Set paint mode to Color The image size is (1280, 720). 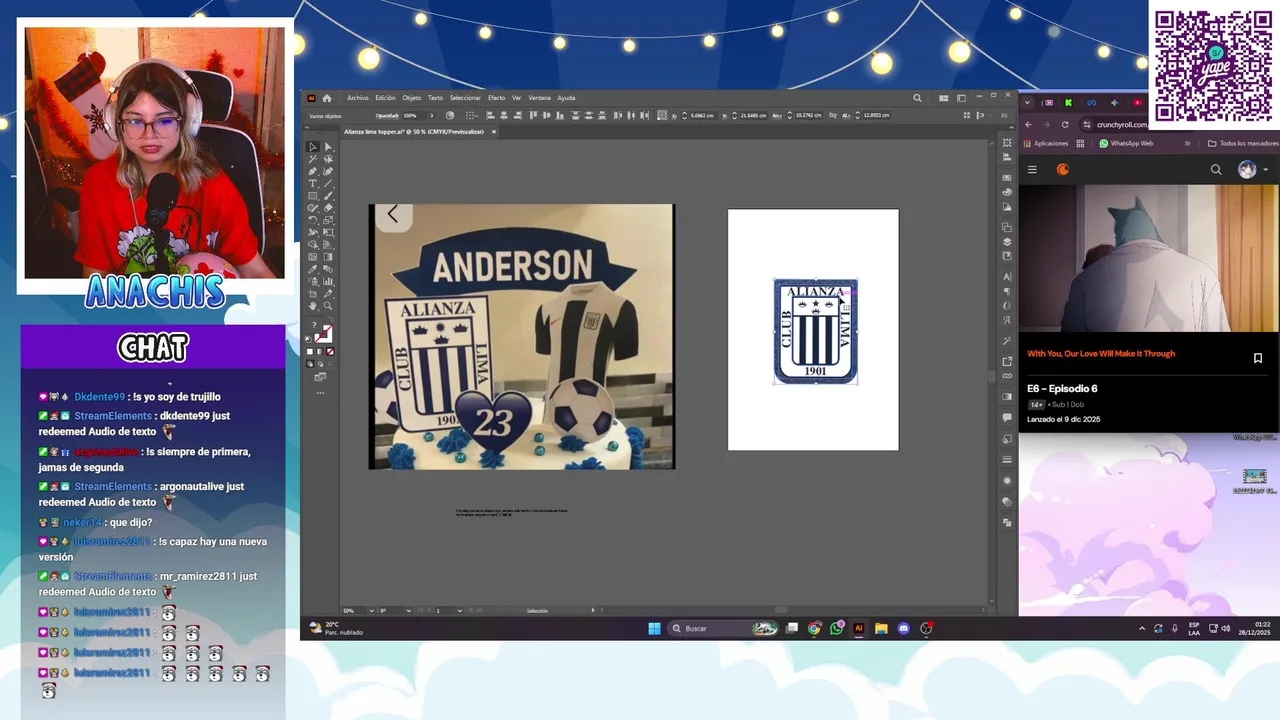[x=310, y=352]
